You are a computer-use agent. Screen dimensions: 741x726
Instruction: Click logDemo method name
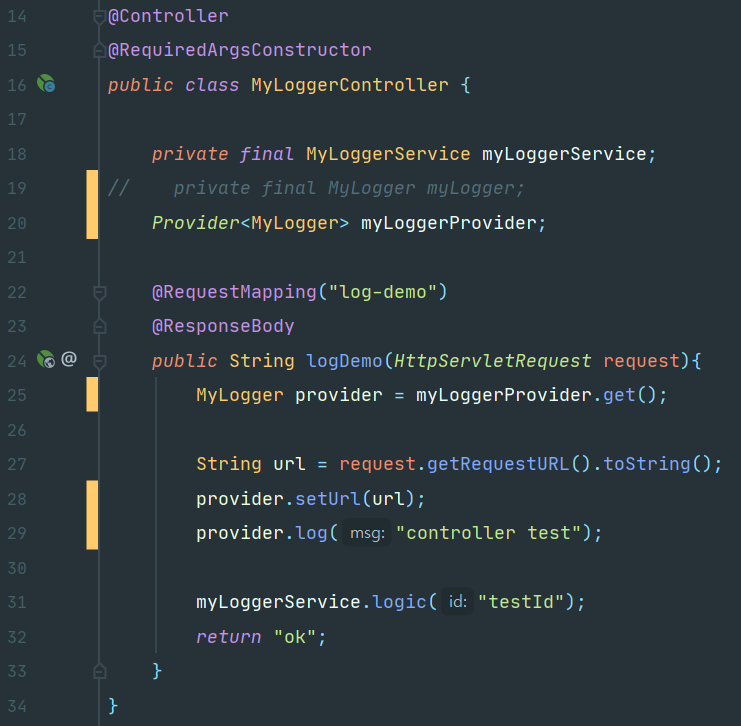click(x=344, y=361)
